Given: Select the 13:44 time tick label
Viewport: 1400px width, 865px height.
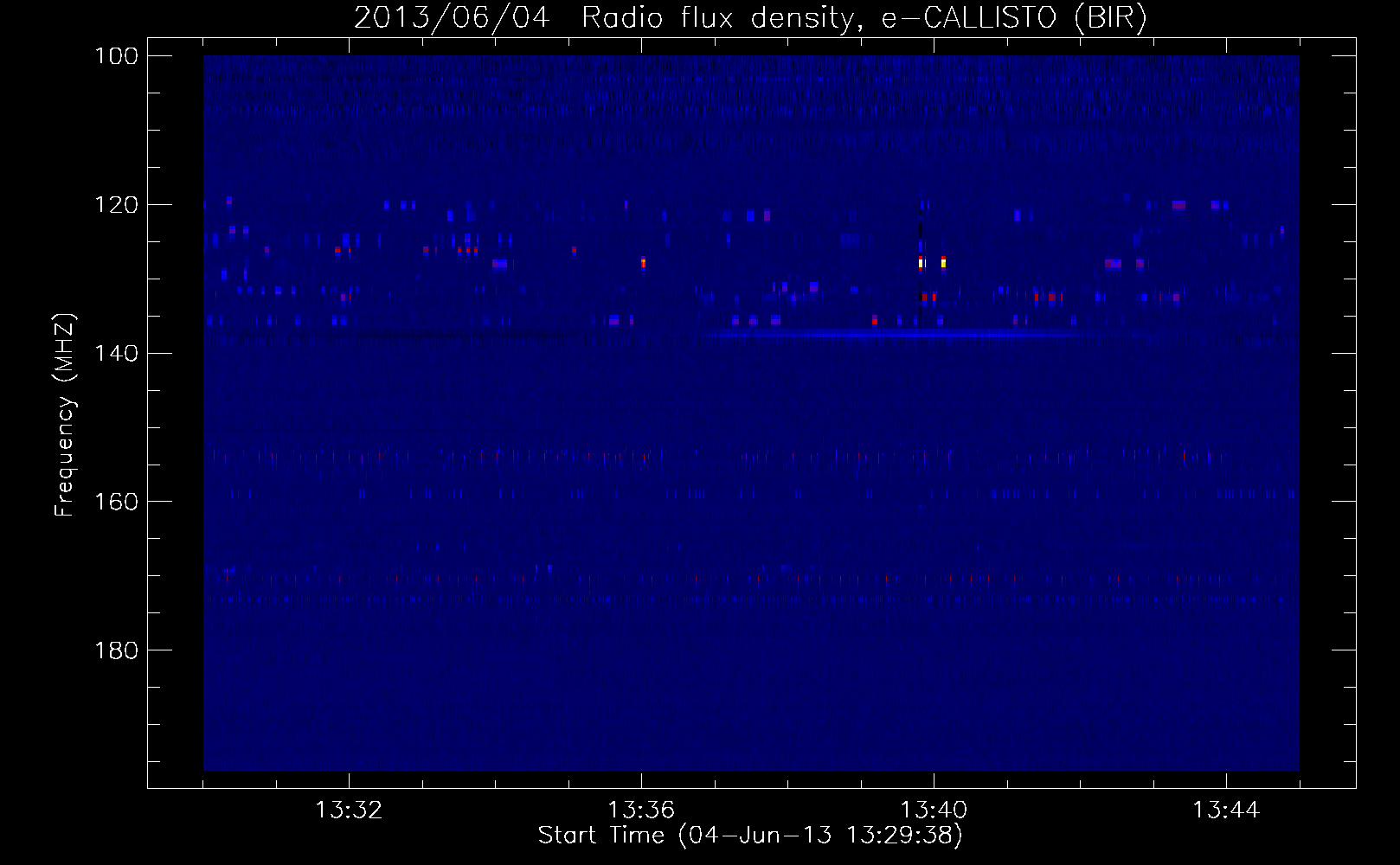Looking at the screenshot, I should [1226, 811].
